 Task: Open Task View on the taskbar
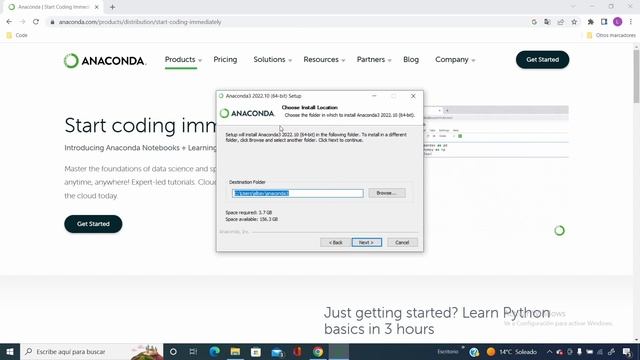[193, 351]
